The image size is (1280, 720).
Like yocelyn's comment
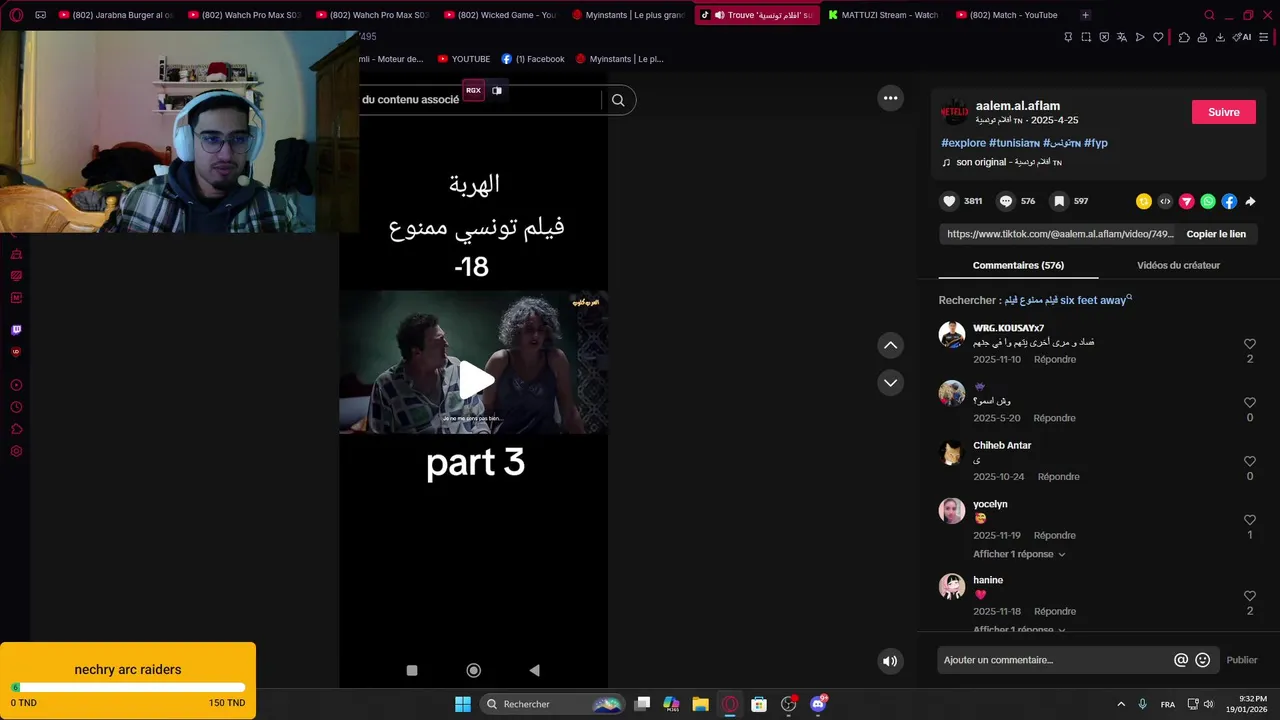[1250, 520]
